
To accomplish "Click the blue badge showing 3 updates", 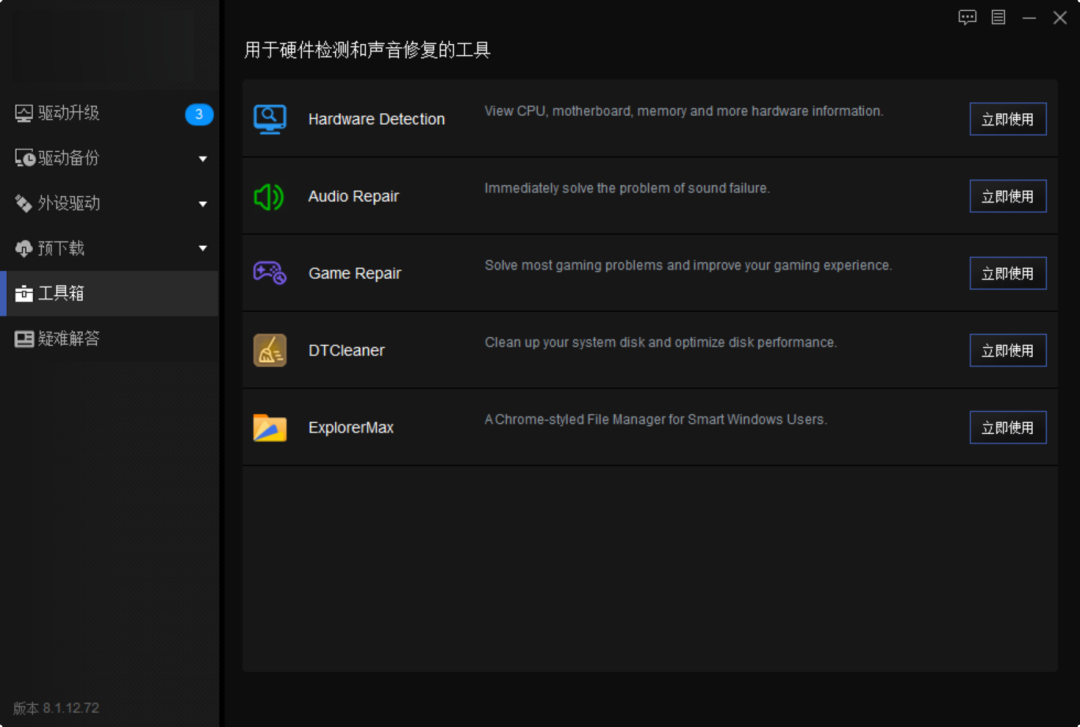I will [199, 114].
